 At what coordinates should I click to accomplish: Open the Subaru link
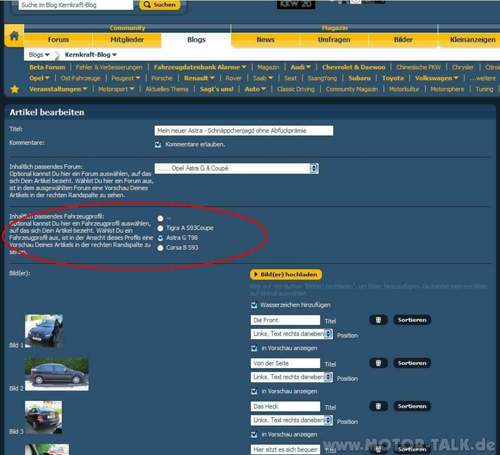[360, 78]
